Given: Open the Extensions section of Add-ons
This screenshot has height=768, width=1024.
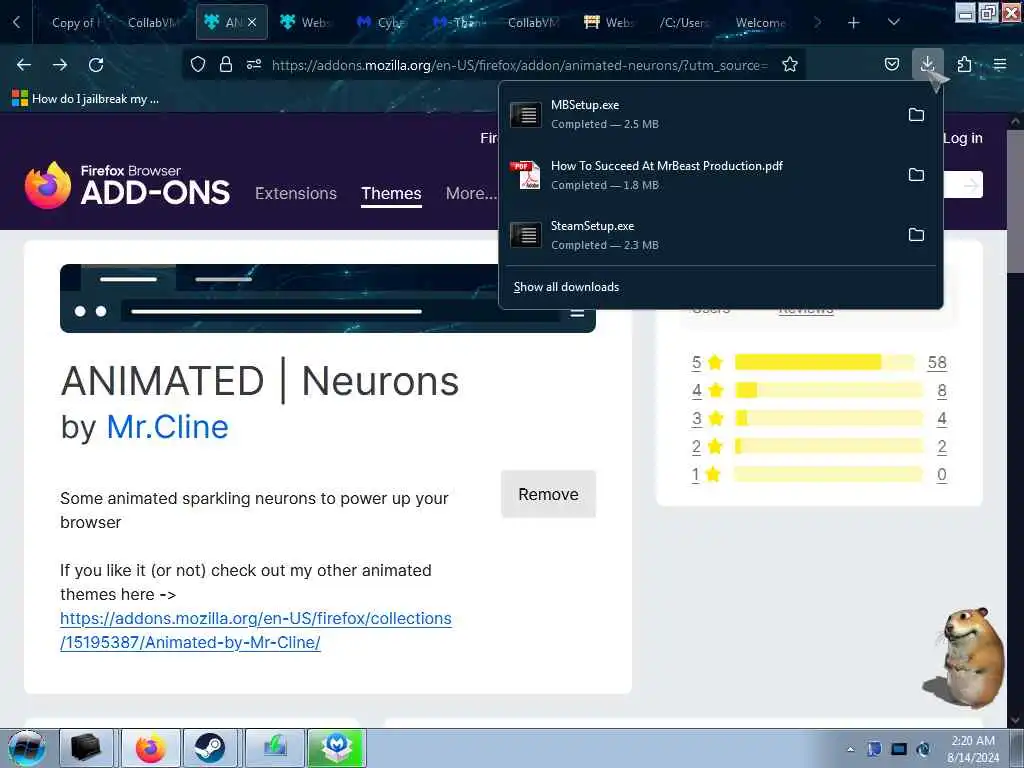Looking at the screenshot, I should point(296,193).
